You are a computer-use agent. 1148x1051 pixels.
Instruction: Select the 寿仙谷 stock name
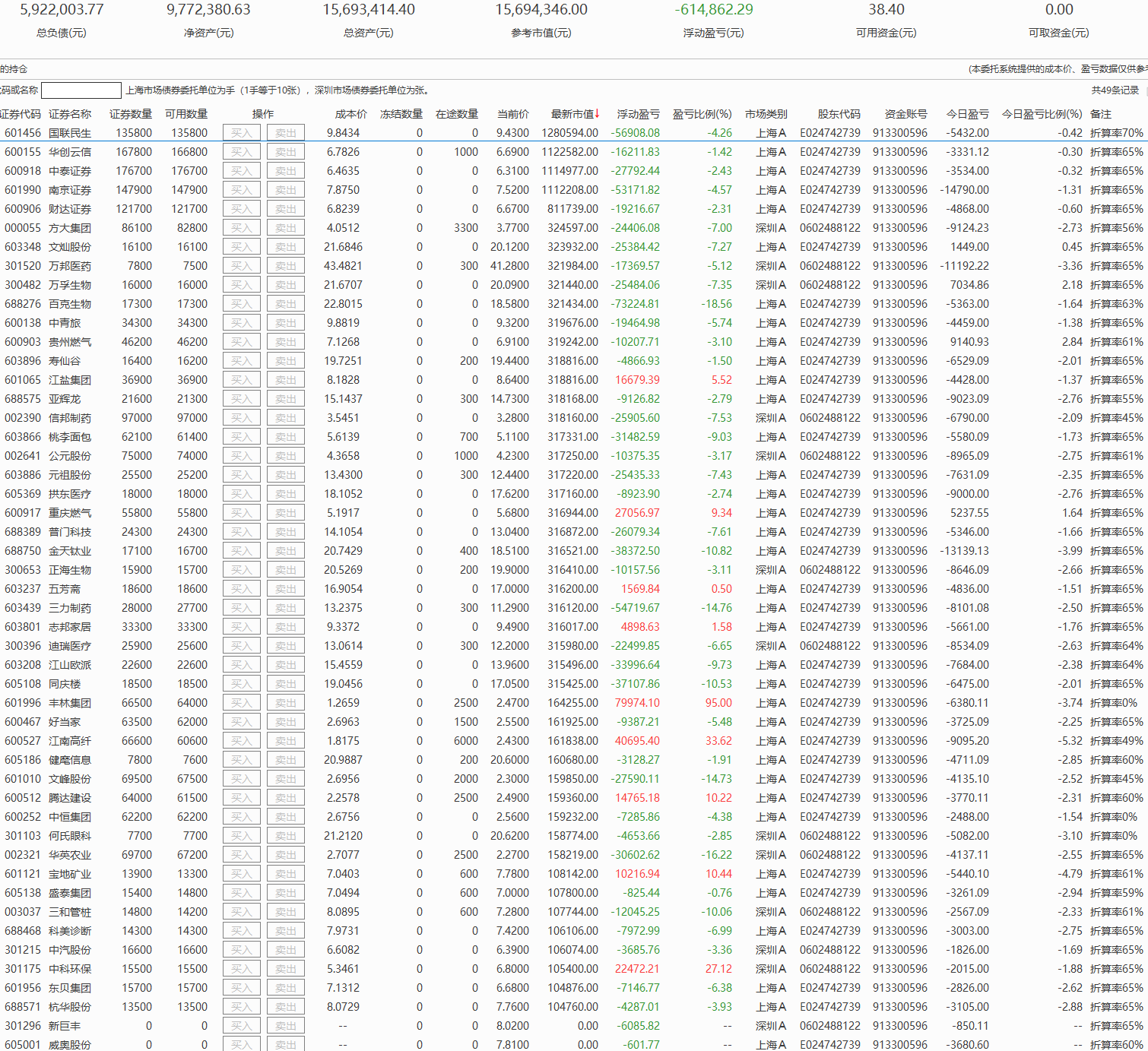click(x=65, y=361)
